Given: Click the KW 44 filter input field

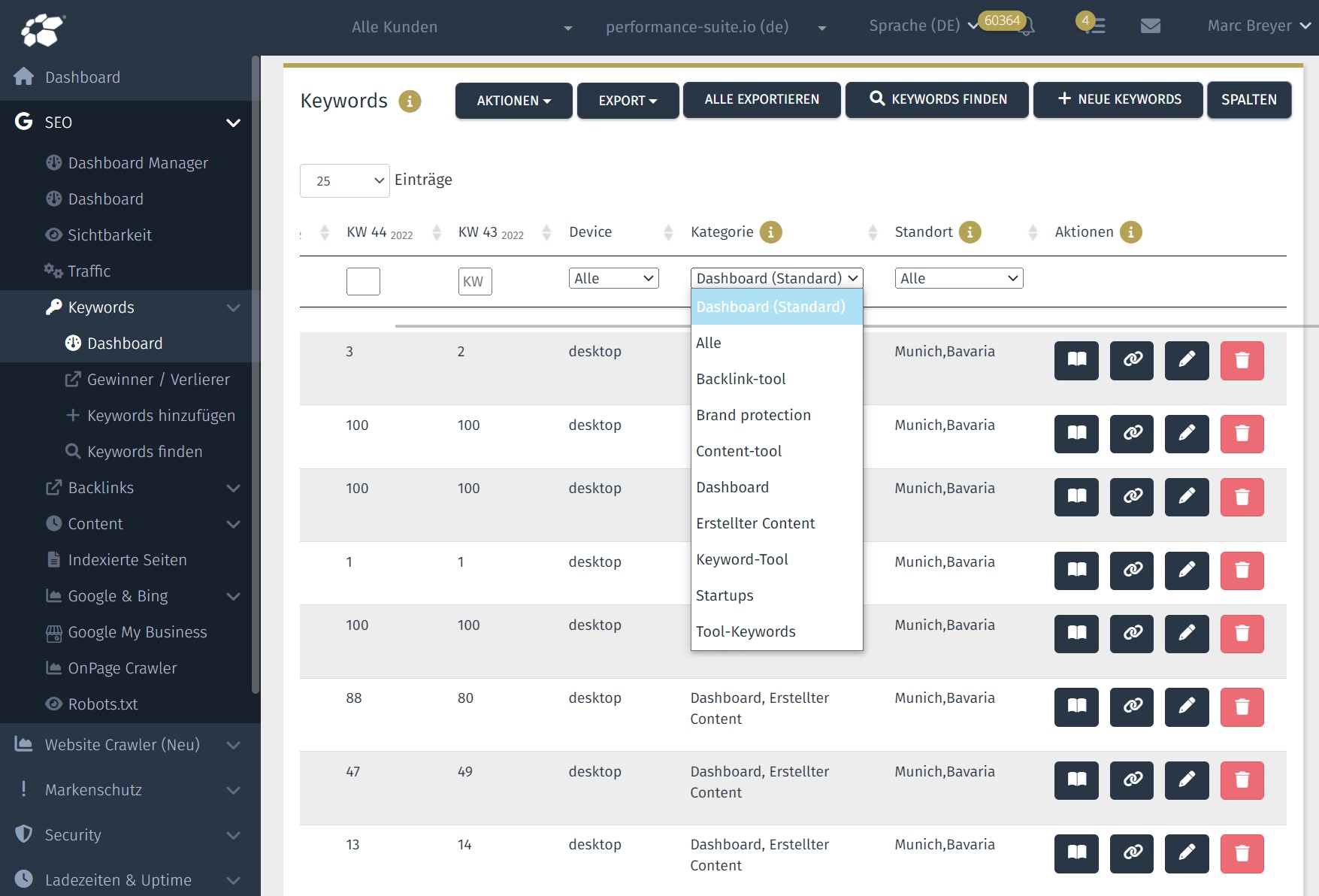Looking at the screenshot, I should (363, 281).
